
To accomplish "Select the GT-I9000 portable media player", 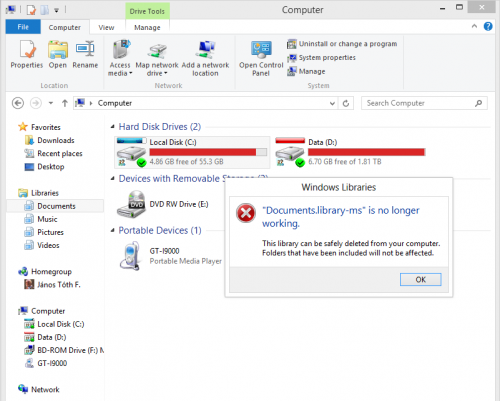I will click(x=169, y=256).
